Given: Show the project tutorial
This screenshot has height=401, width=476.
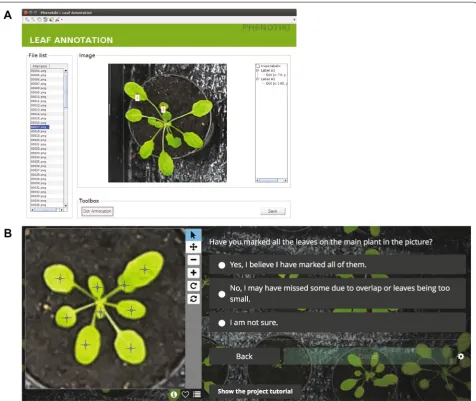Looking at the screenshot, I should [255, 391].
